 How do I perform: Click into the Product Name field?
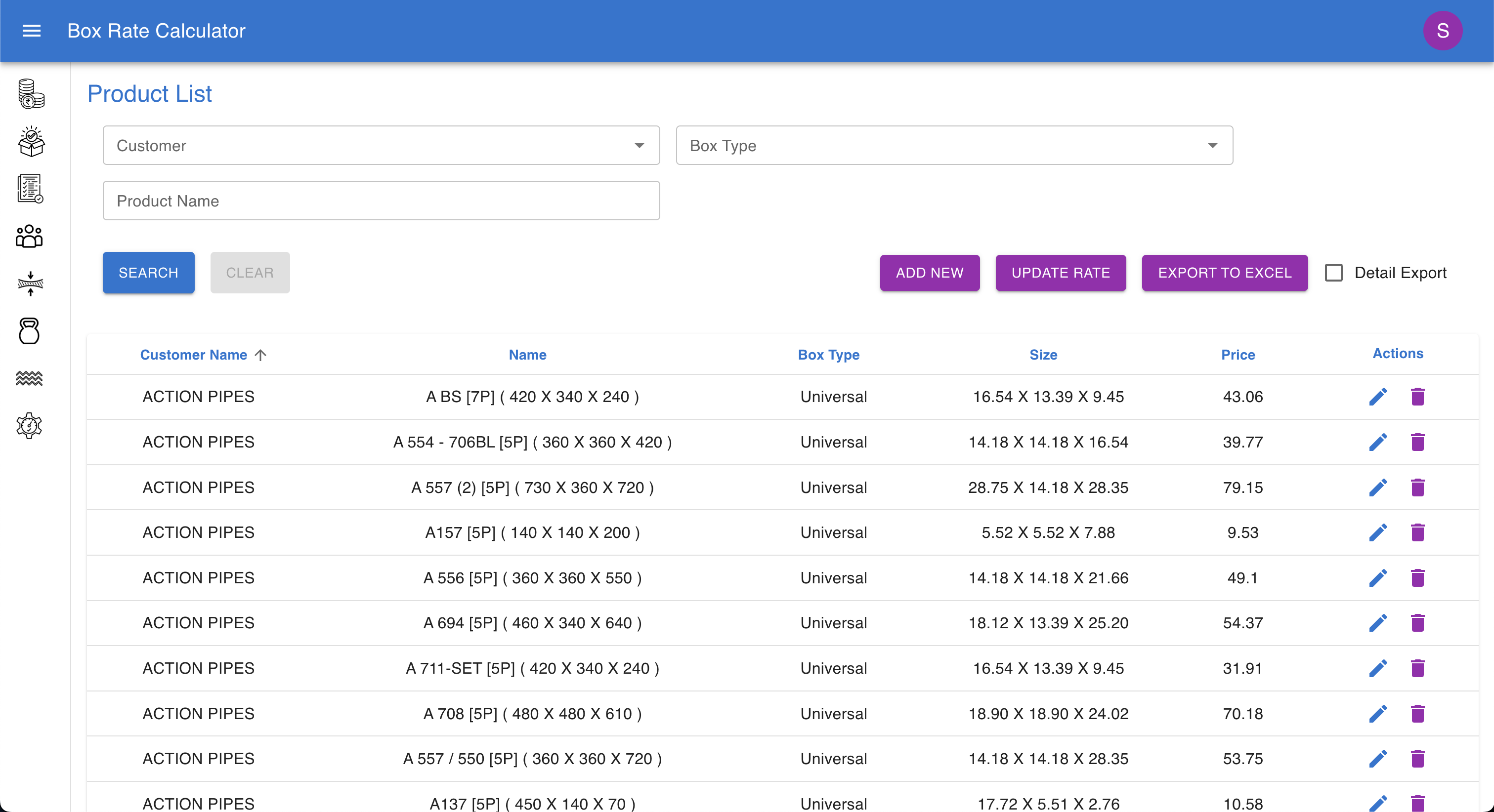[381, 201]
